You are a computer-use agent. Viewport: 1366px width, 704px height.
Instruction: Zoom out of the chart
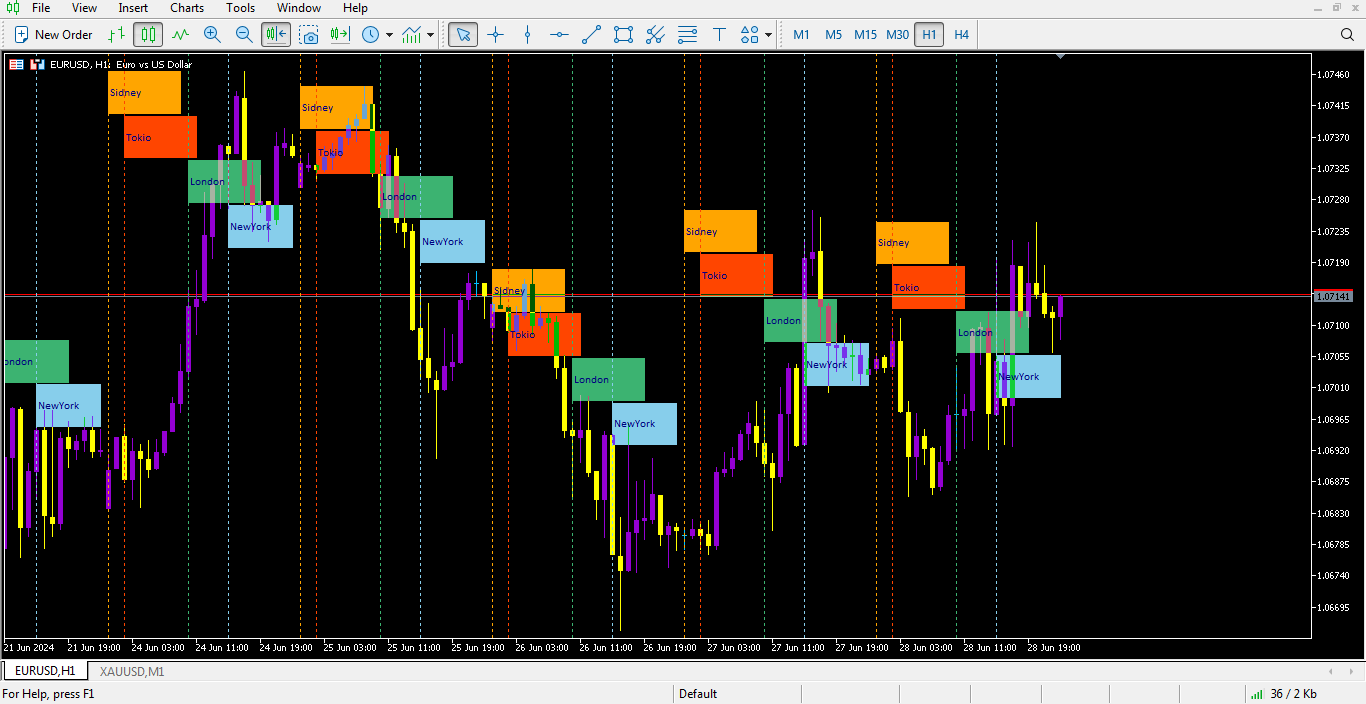[x=244, y=35]
